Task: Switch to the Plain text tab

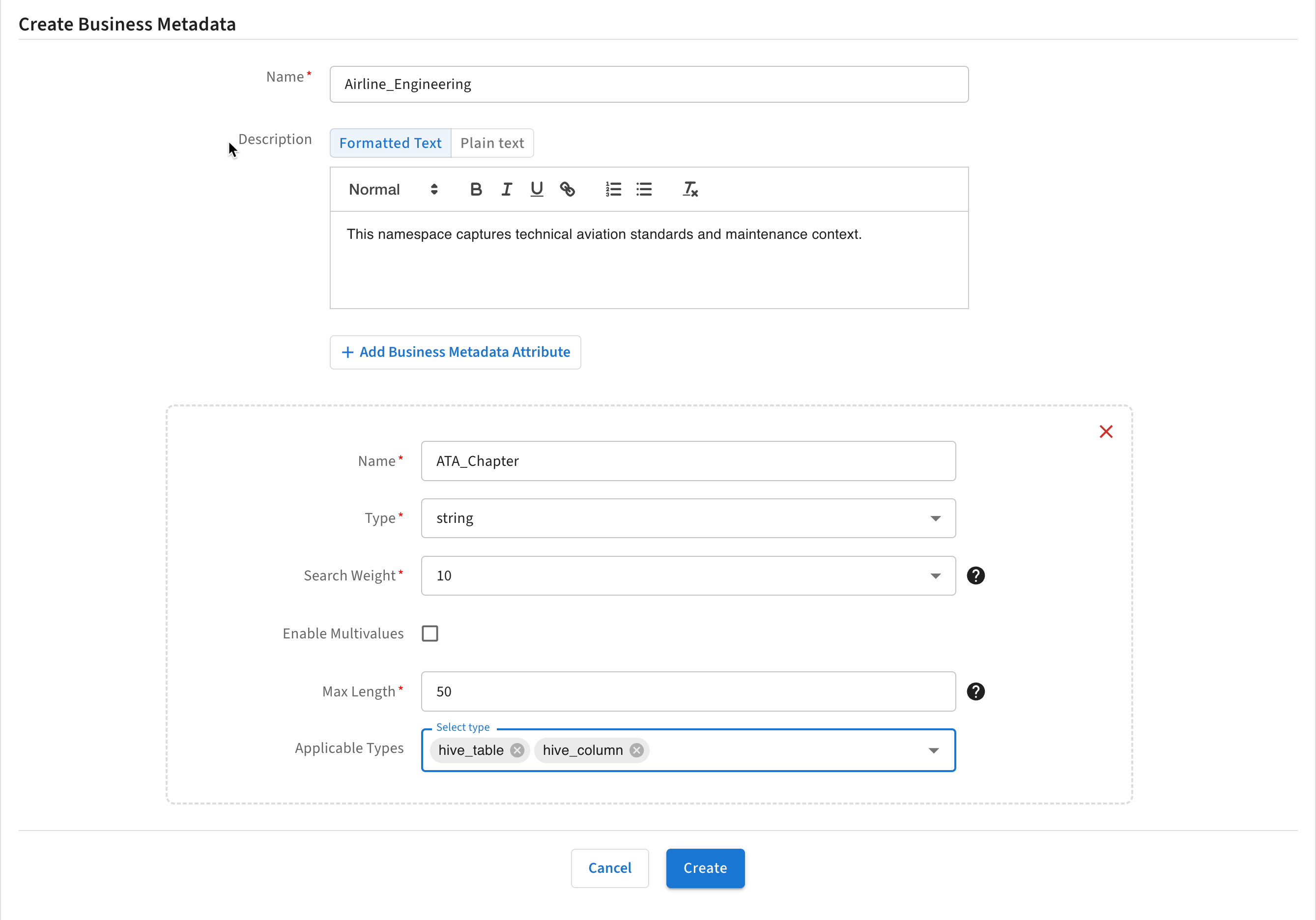Action: (x=492, y=143)
